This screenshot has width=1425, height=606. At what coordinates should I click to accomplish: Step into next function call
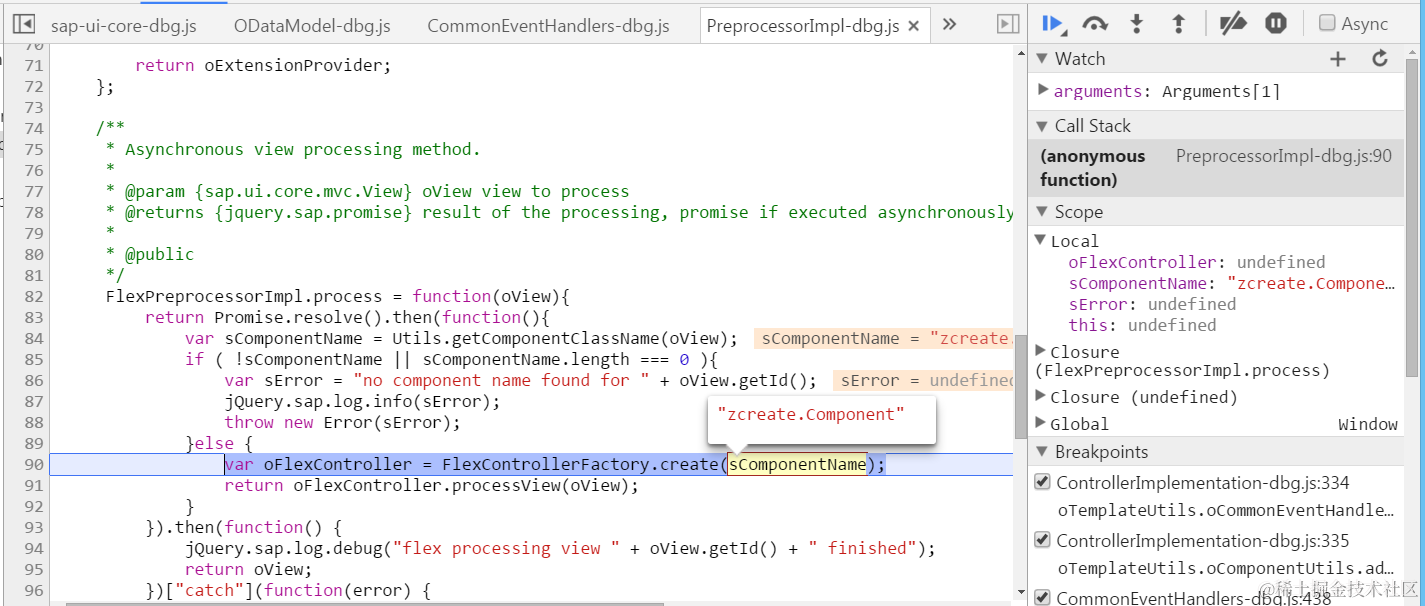(1137, 23)
